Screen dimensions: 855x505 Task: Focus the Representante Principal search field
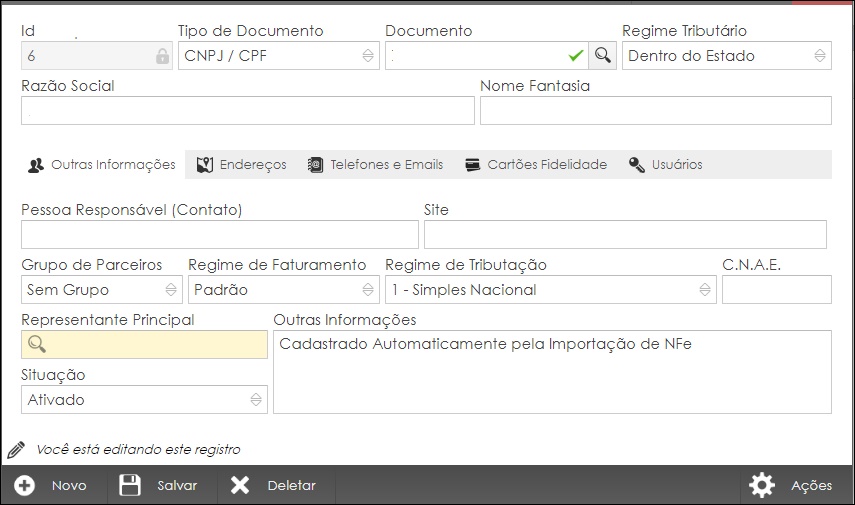144,344
